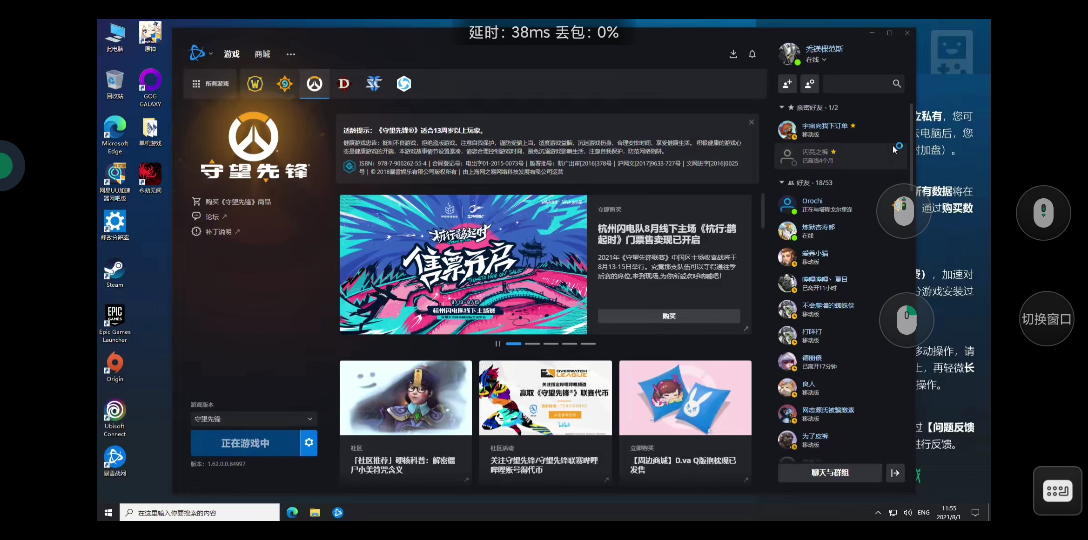
Task: Open the notifications bell
Action: coord(752,54)
